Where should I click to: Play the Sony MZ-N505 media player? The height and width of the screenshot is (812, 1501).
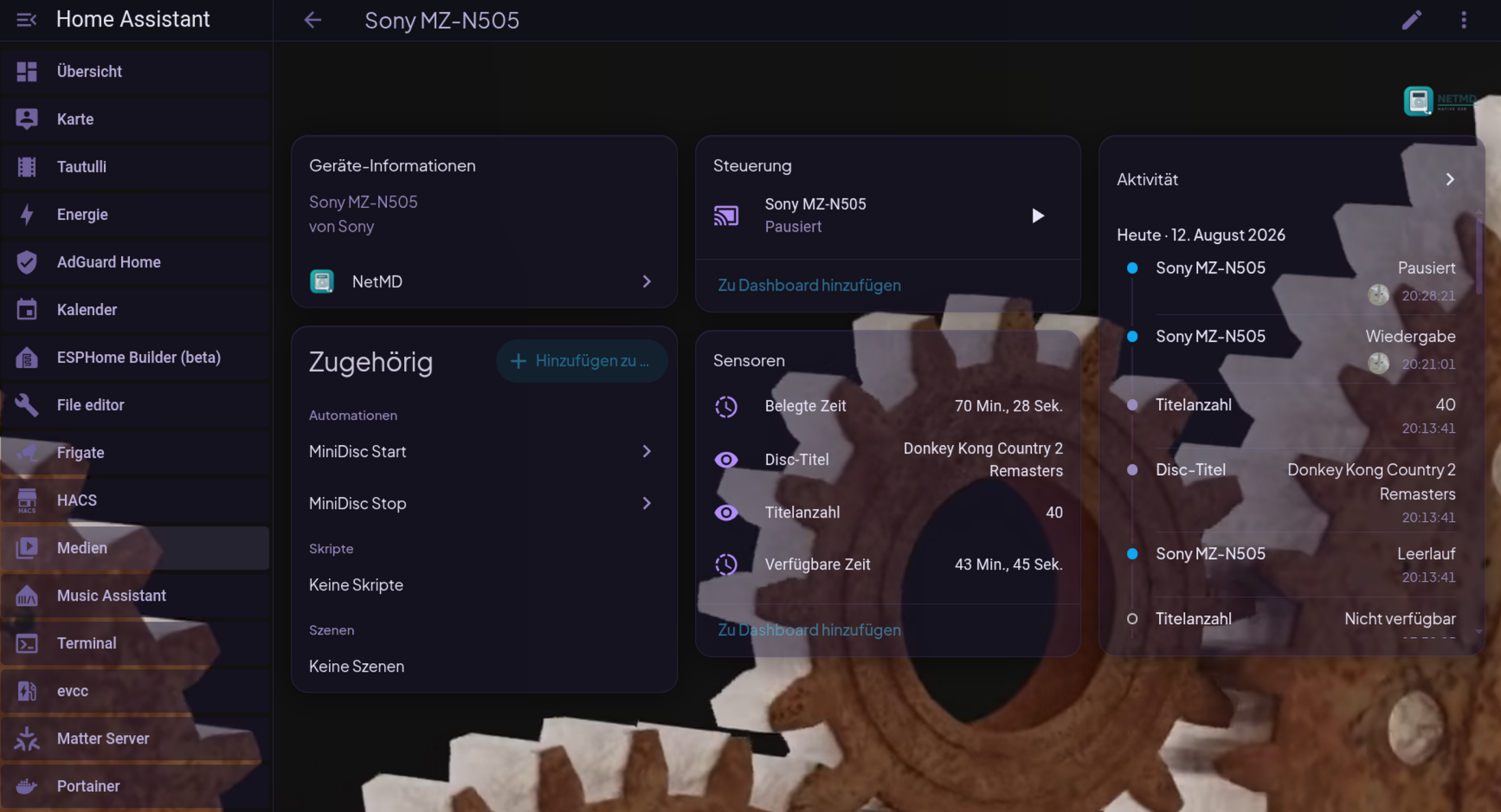click(1038, 216)
